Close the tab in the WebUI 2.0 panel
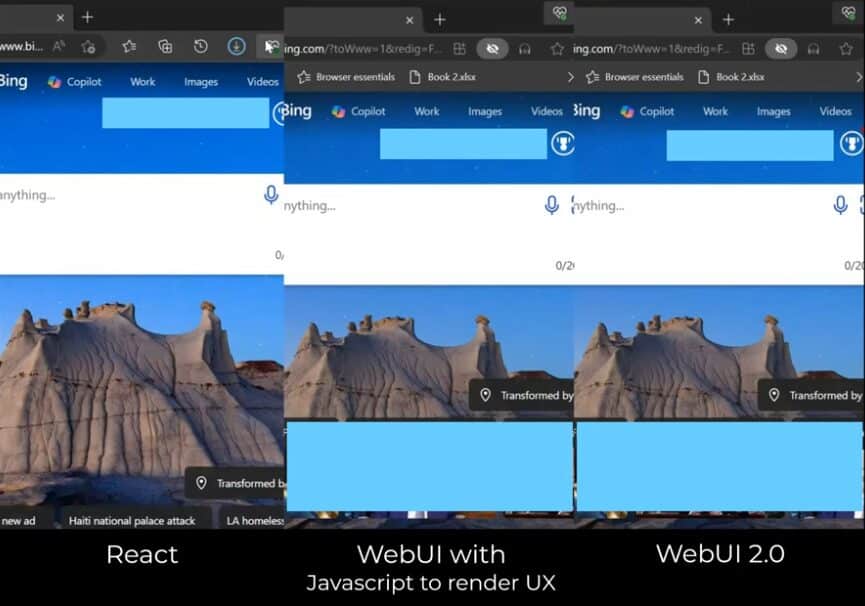The image size is (865, 606). coord(698,20)
